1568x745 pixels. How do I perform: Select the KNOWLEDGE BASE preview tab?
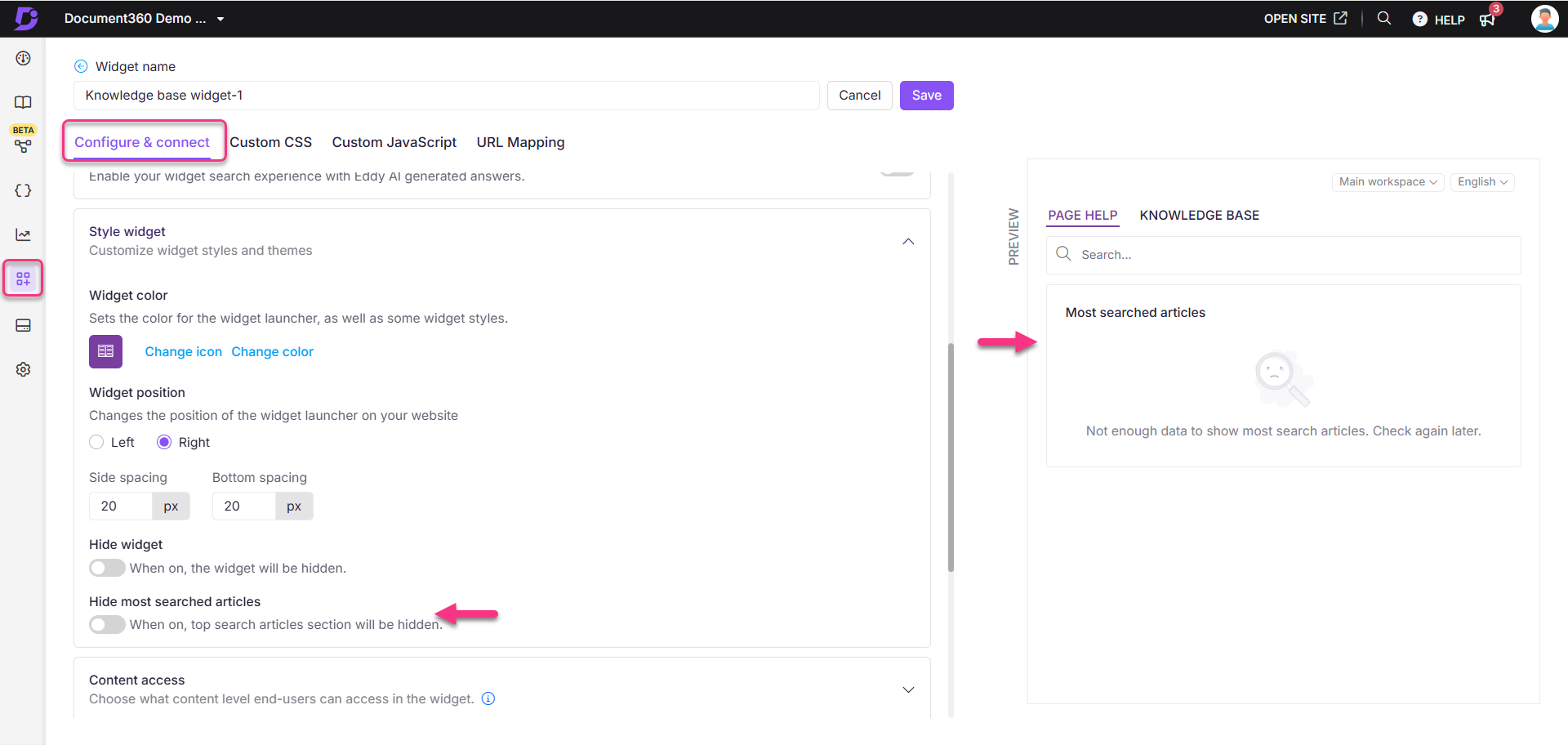tap(1199, 215)
